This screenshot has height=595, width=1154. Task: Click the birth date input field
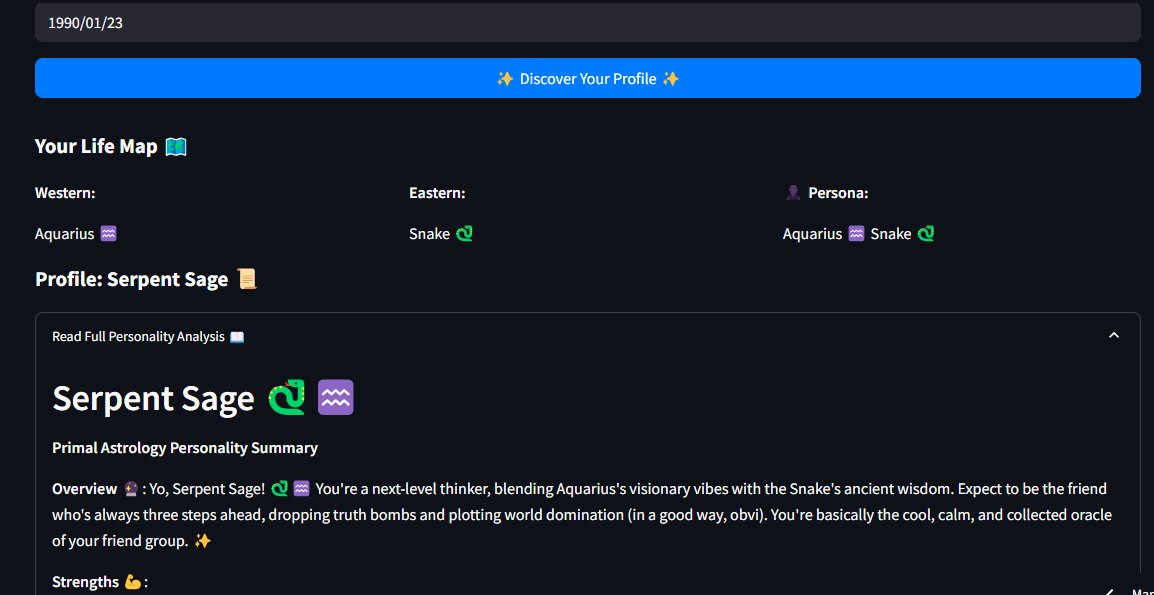click(587, 22)
